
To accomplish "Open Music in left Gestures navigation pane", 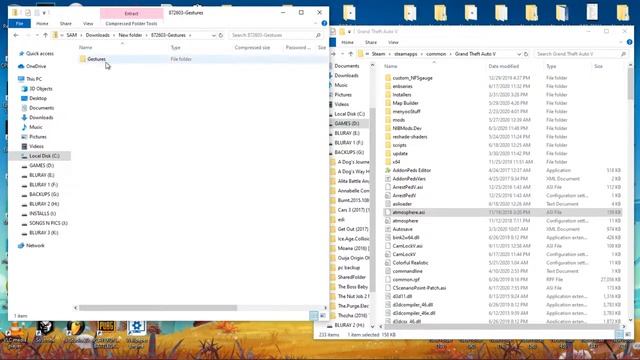I will (36, 127).
